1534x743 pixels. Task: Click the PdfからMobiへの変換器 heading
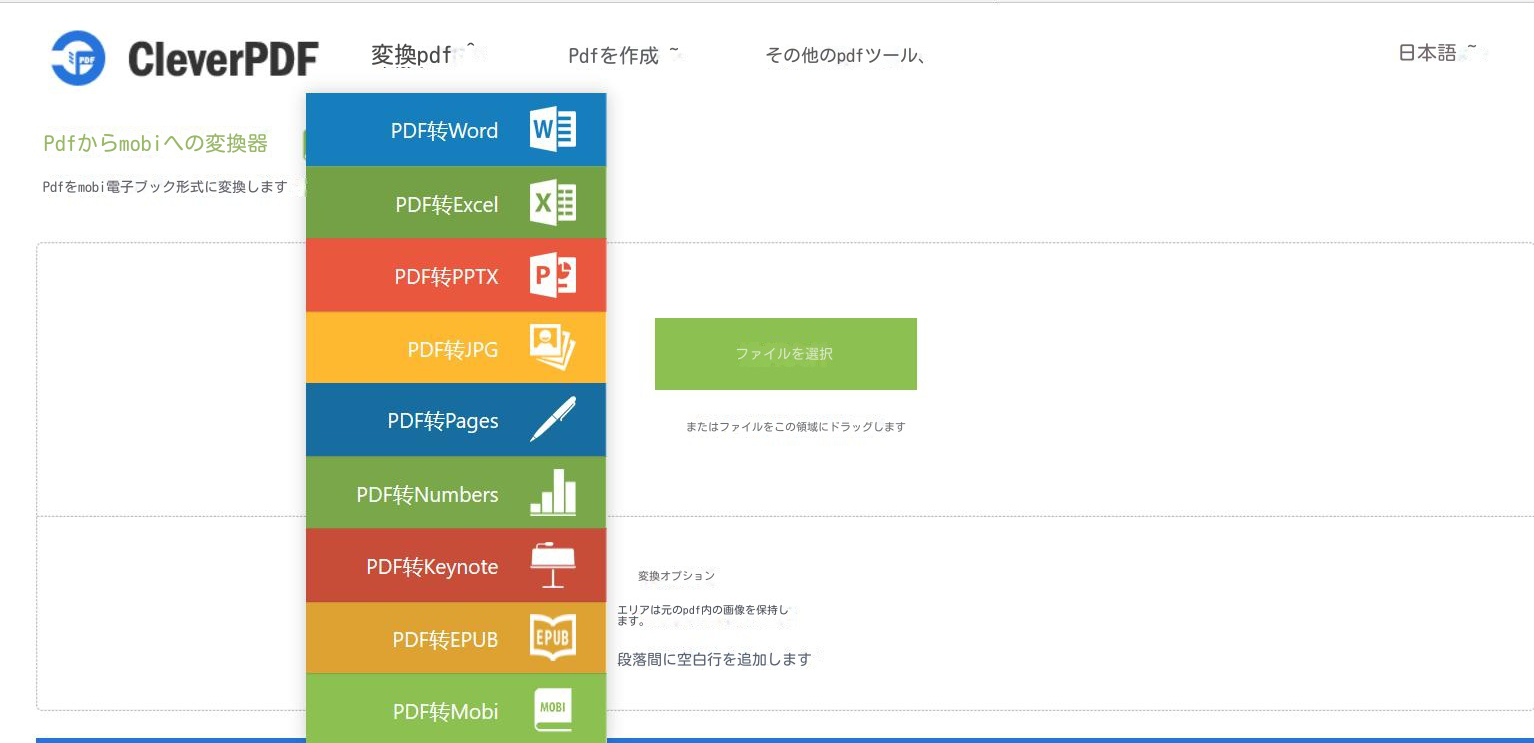[x=156, y=144]
